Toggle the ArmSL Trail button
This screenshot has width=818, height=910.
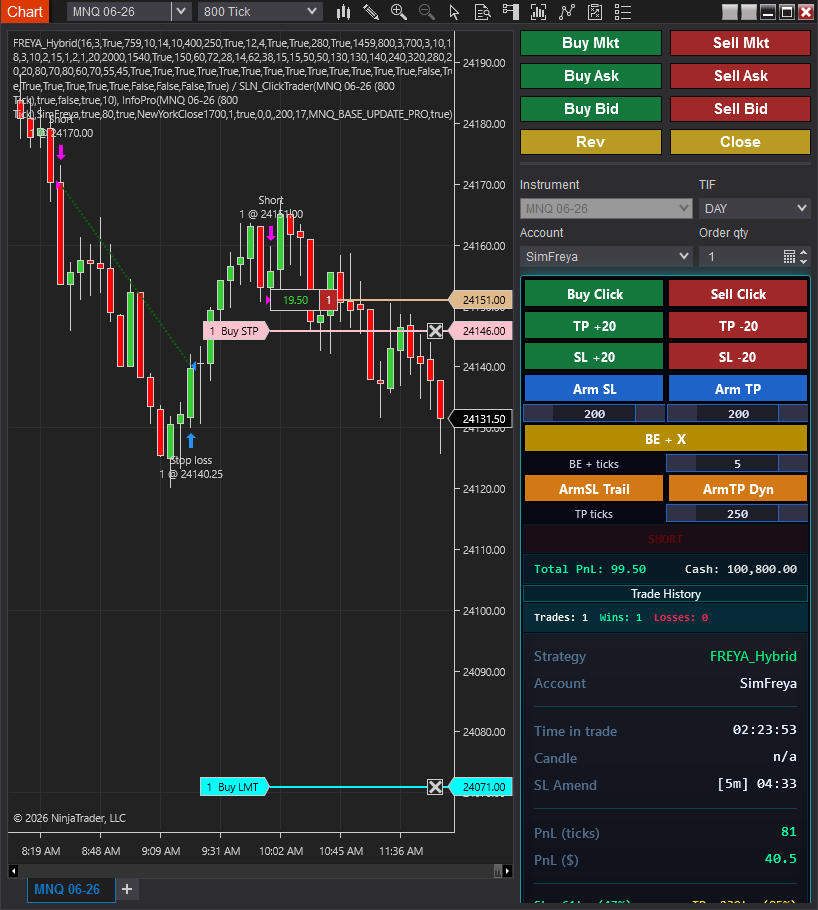pos(594,488)
